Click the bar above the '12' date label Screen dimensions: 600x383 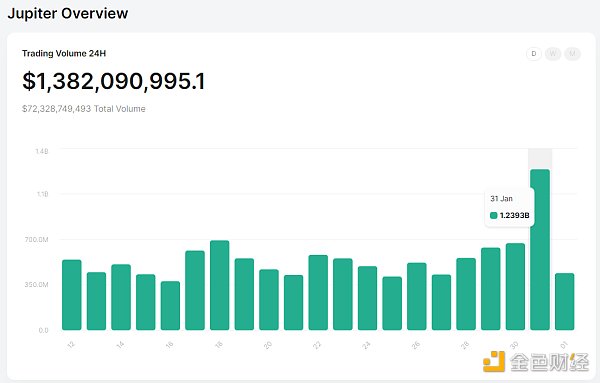[72, 295]
